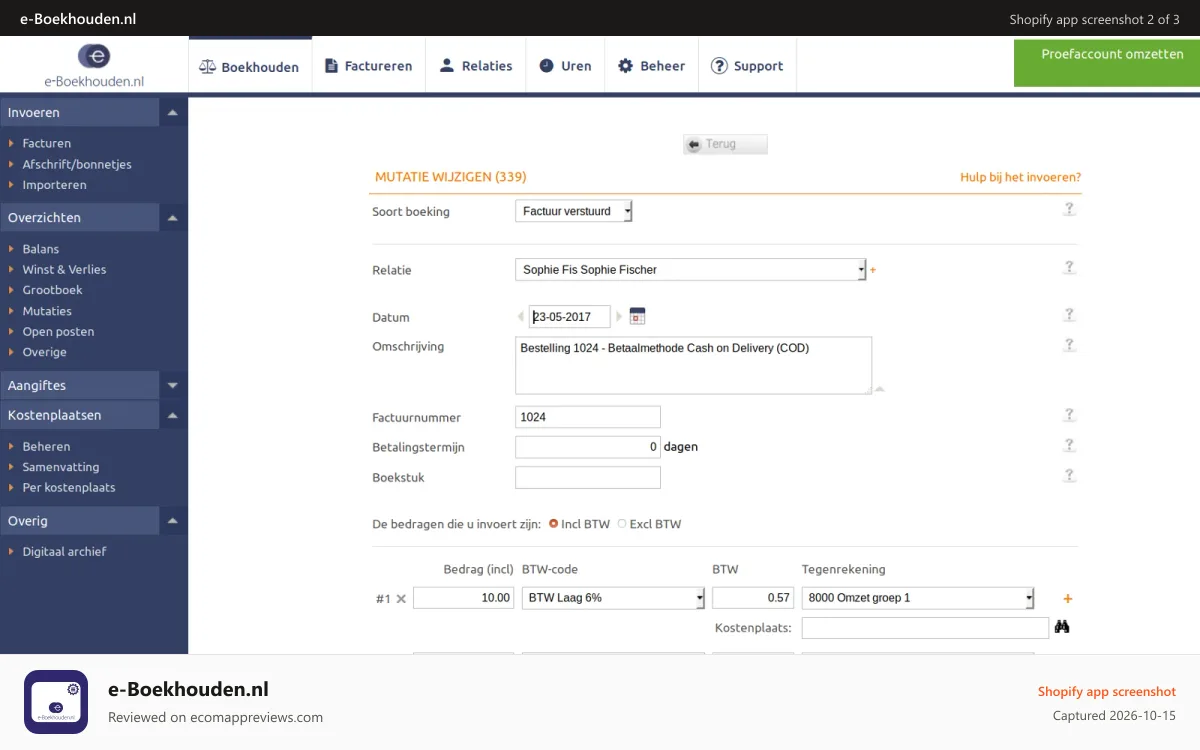Open Digitaal archief in sidebar

(64, 552)
